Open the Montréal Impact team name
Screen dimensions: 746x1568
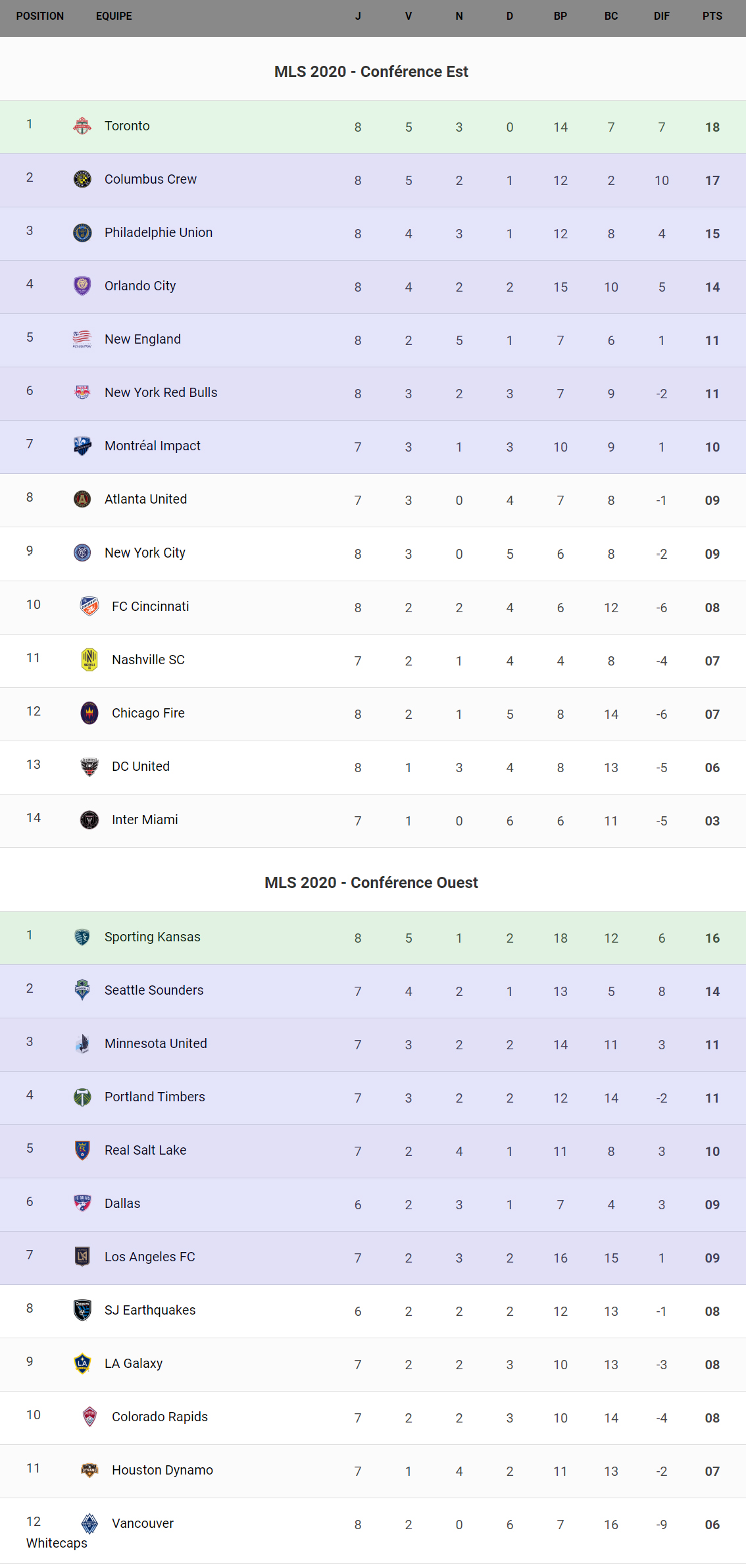pos(153,446)
